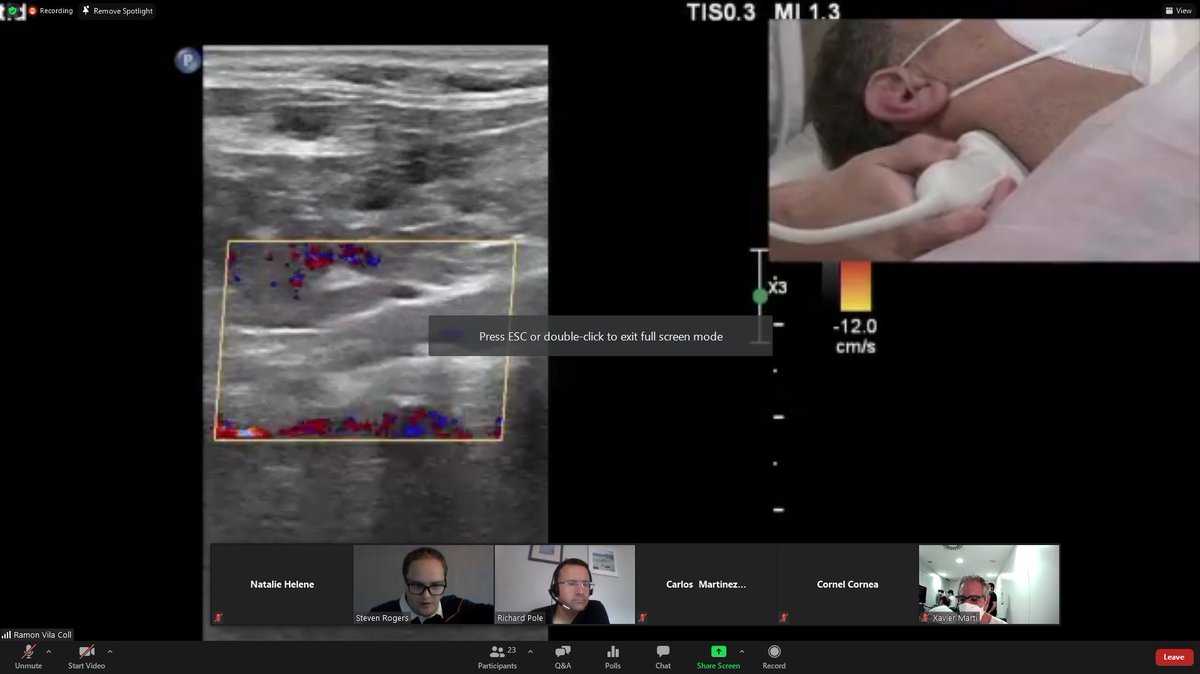Expand the caret next to Participants
The height and width of the screenshot is (674, 1200).
[530, 652]
